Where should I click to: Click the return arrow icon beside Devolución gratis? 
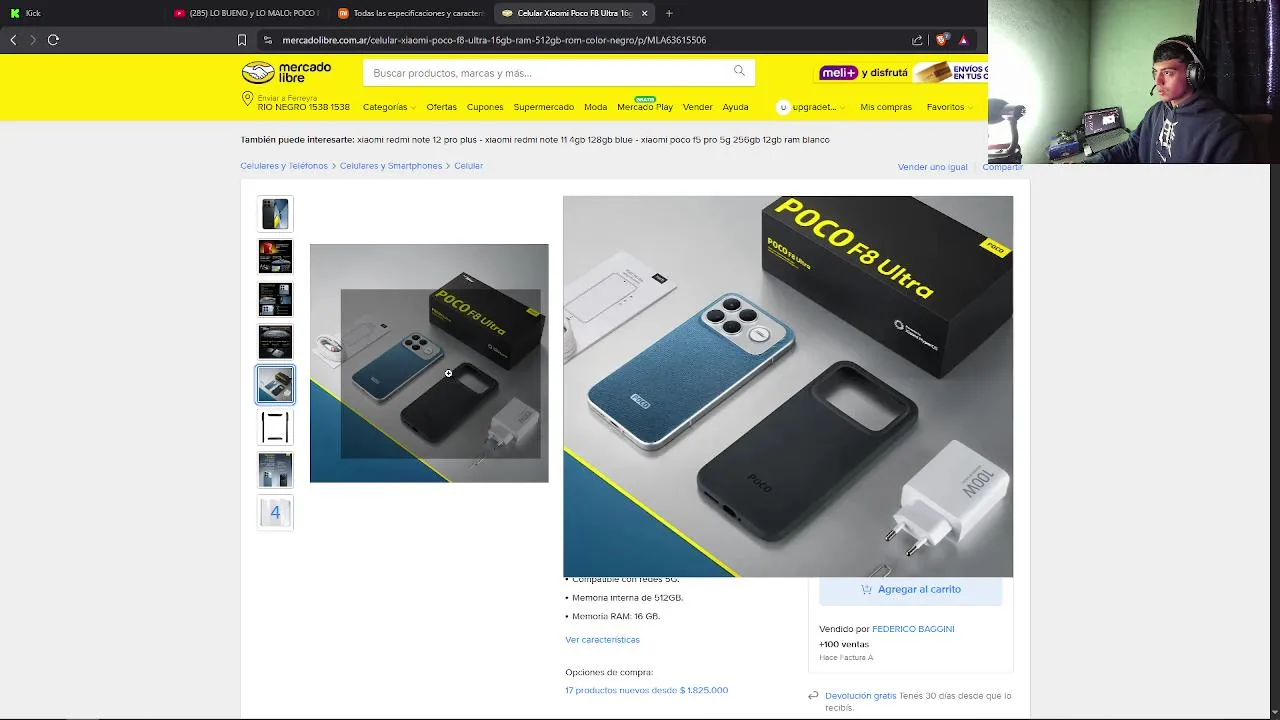(813, 696)
